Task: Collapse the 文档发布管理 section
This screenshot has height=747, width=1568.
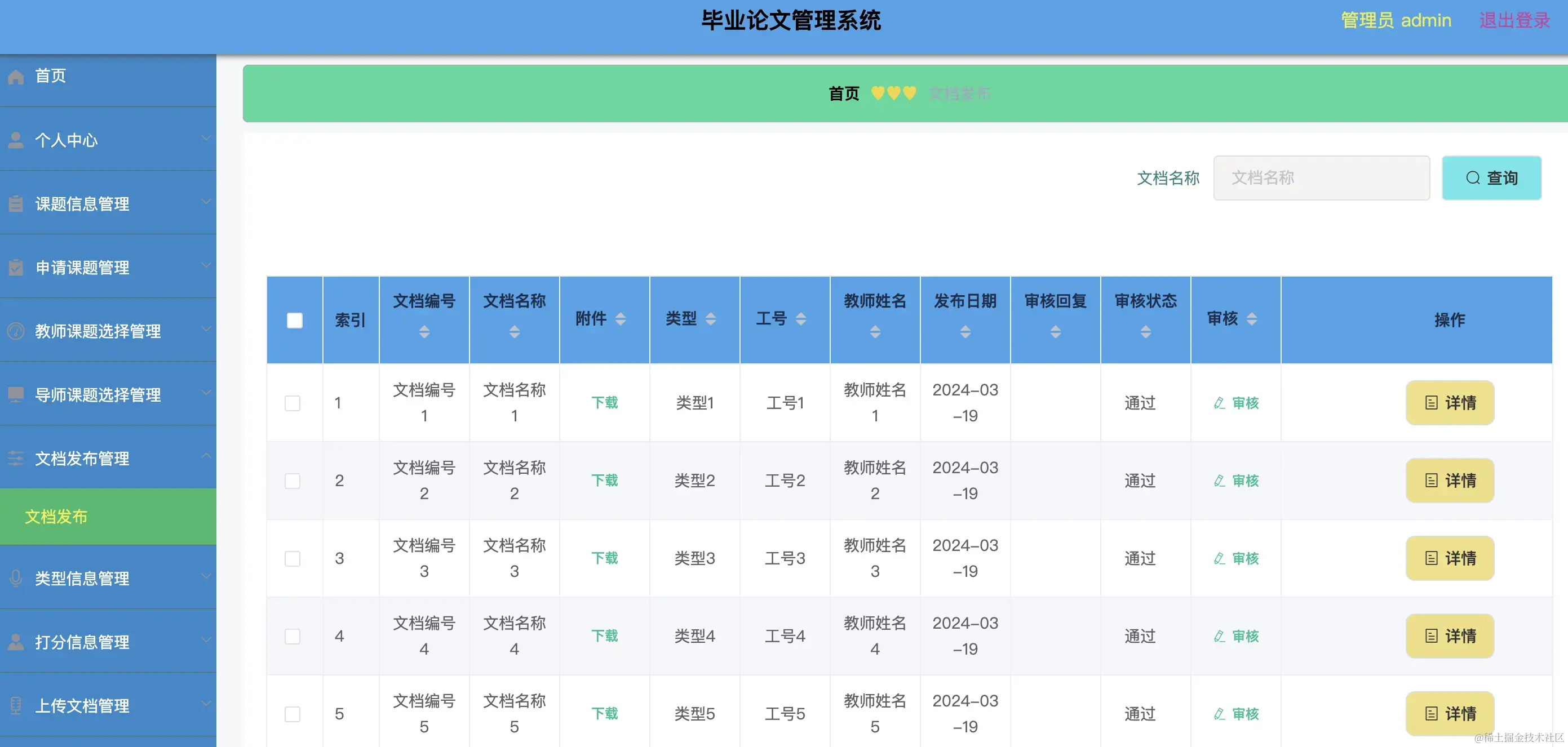Action: tap(206, 455)
